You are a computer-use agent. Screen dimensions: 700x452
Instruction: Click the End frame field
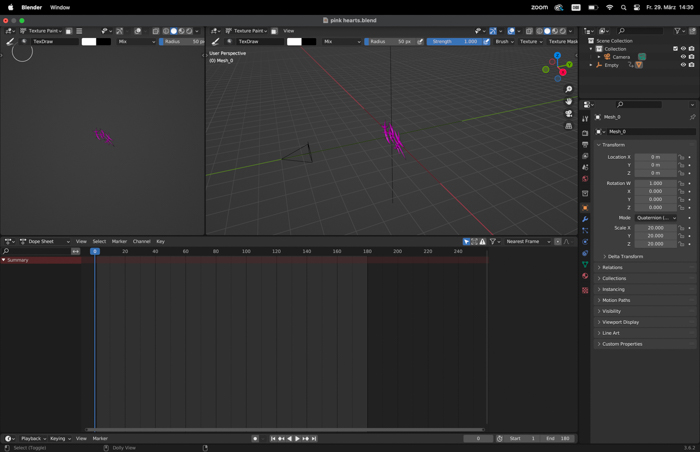click(x=559, y=439)
